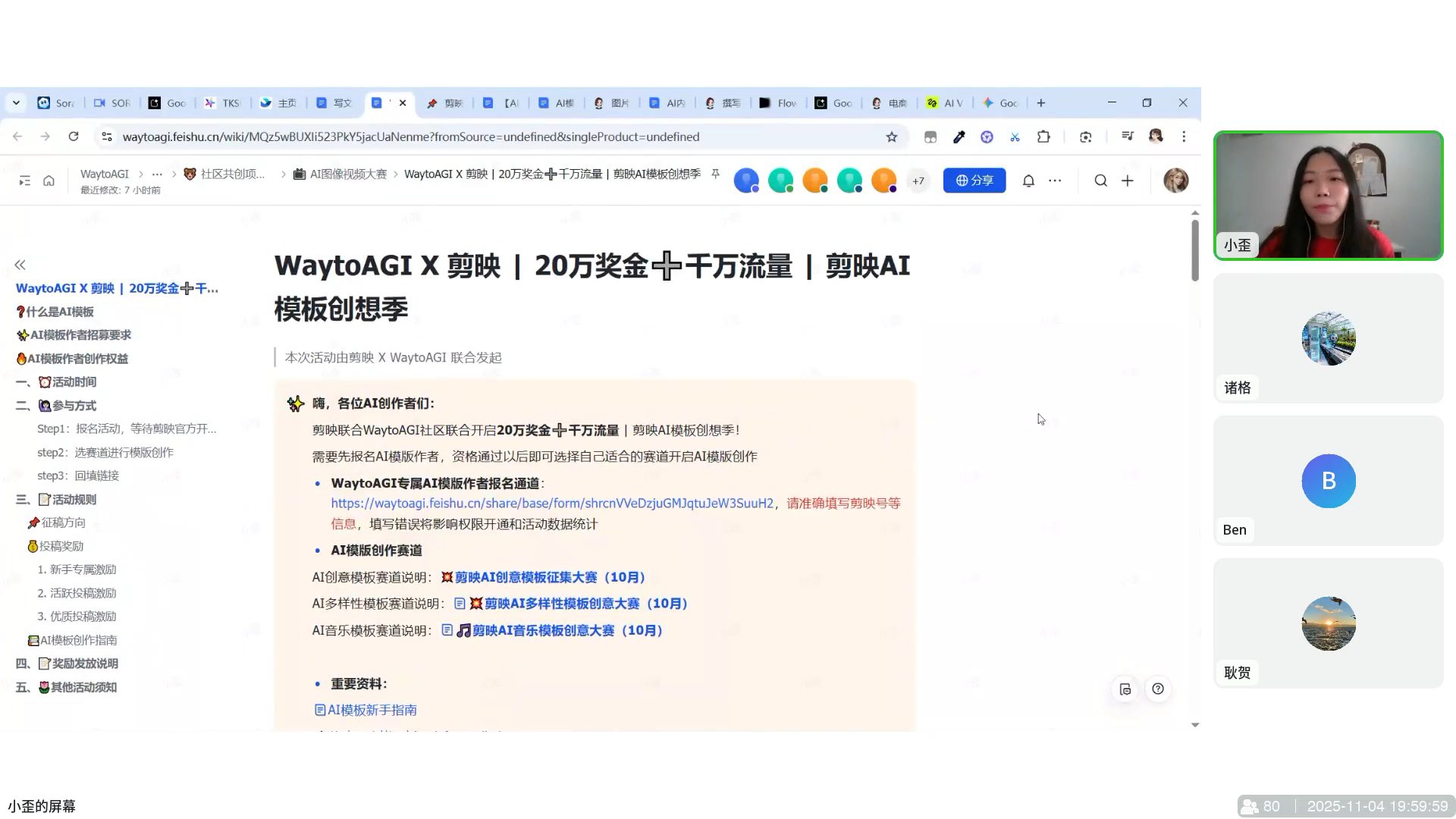Go to the wiki home icon
Screen dimensions: 1456x819
click(x=49, y=180)
